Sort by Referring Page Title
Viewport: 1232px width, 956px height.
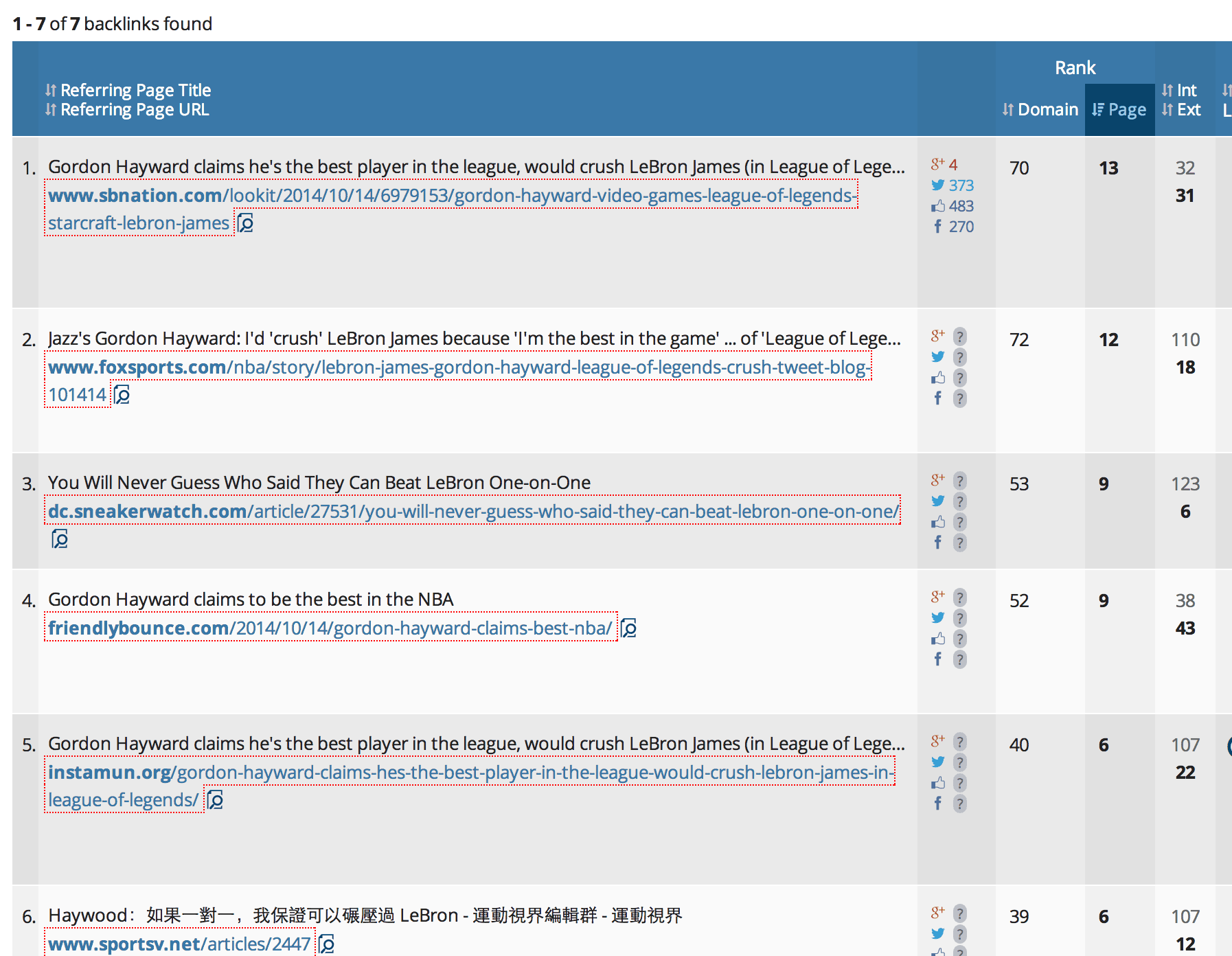point(128,90)
